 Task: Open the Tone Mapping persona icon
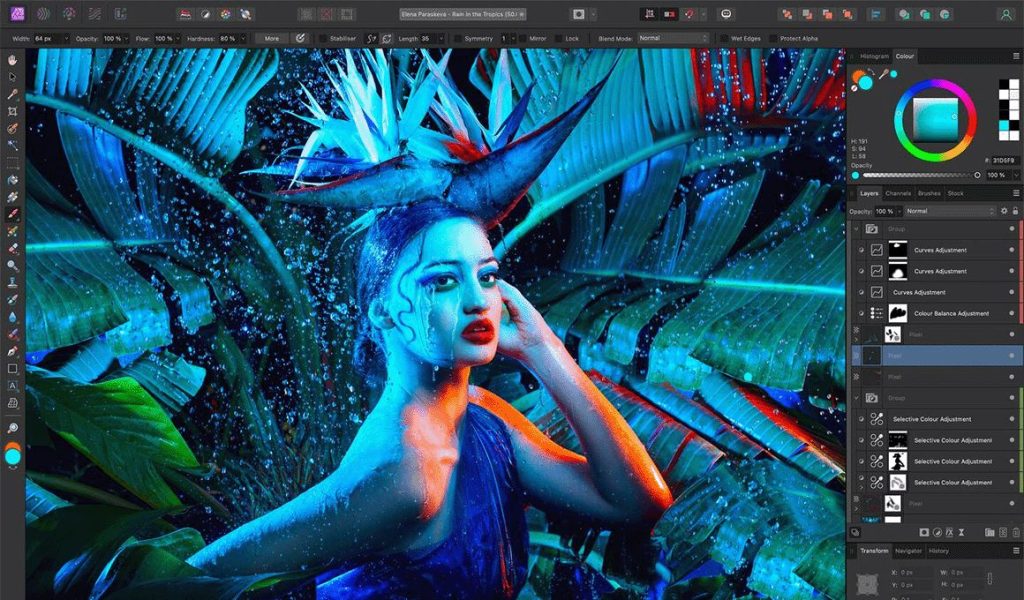95,14
